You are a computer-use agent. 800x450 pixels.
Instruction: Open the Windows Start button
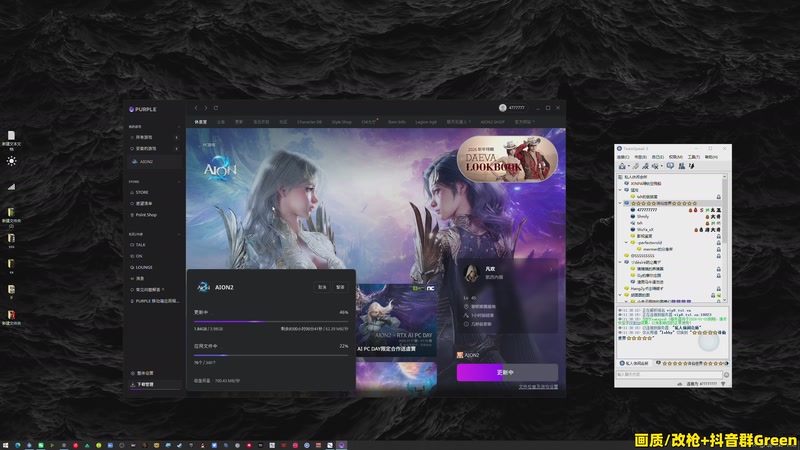coord(6,445)
